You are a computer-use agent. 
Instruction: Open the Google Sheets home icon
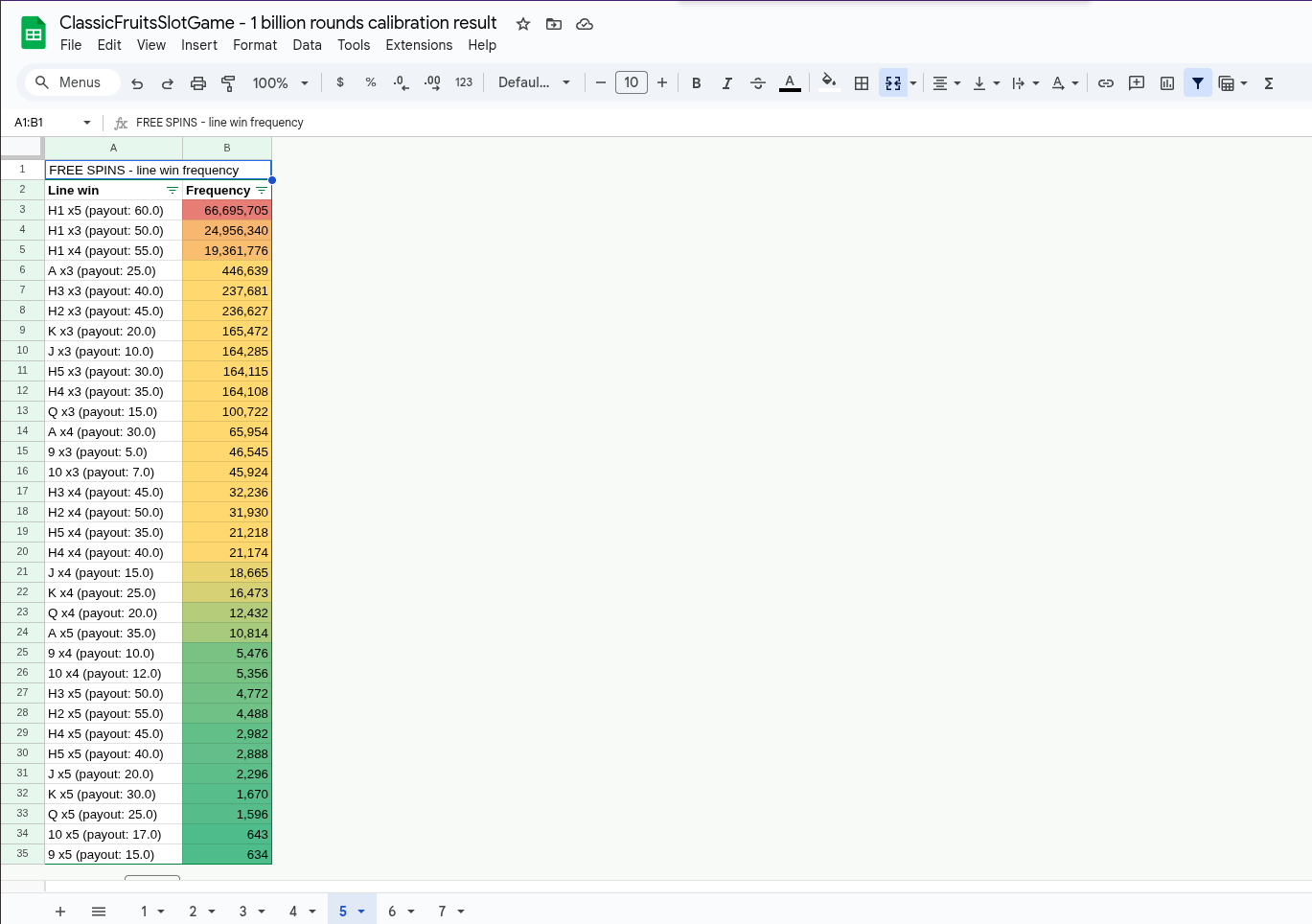pyautogui.click(x=34, y=34)
